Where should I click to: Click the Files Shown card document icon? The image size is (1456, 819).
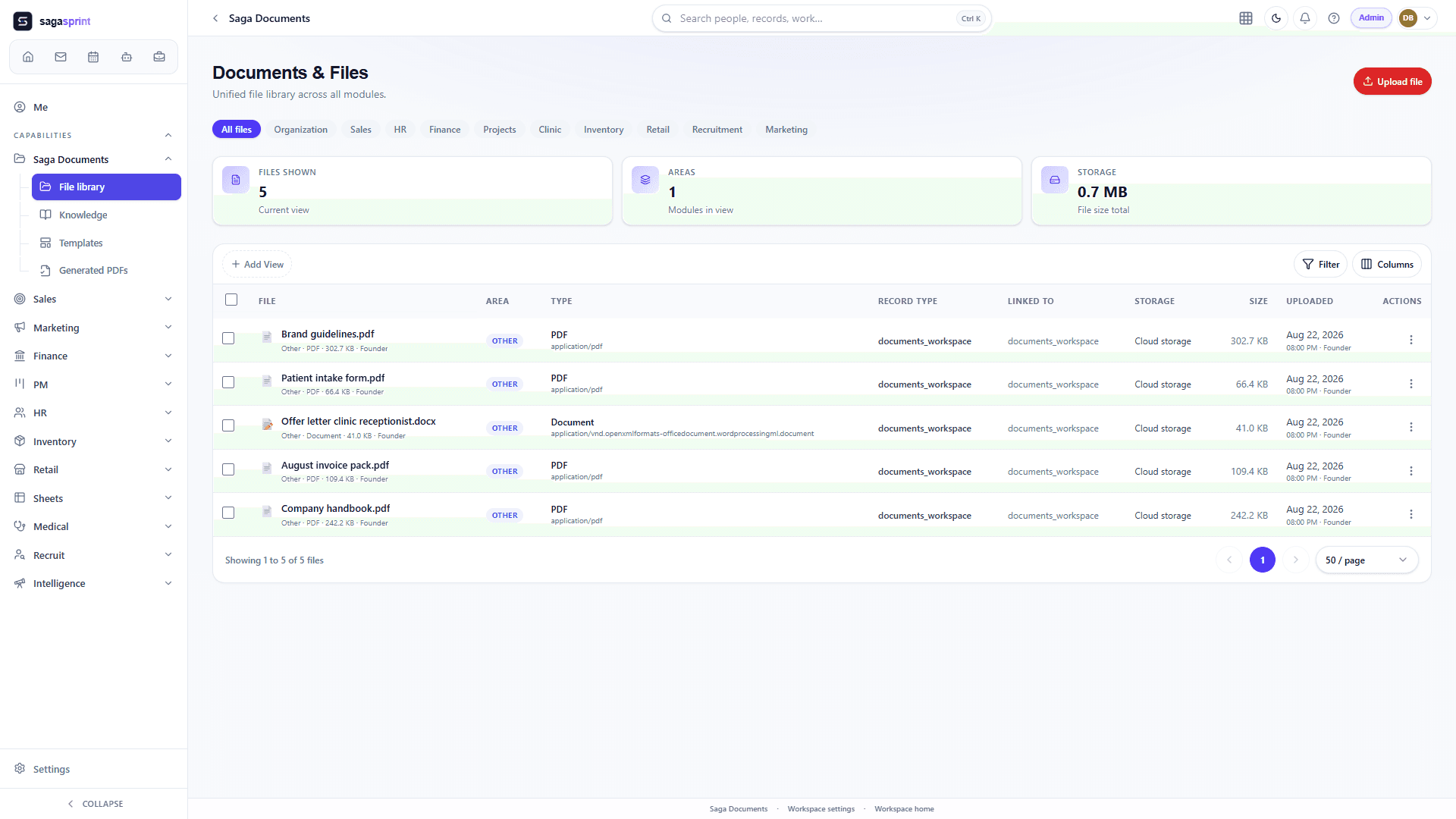pos(236,180)
